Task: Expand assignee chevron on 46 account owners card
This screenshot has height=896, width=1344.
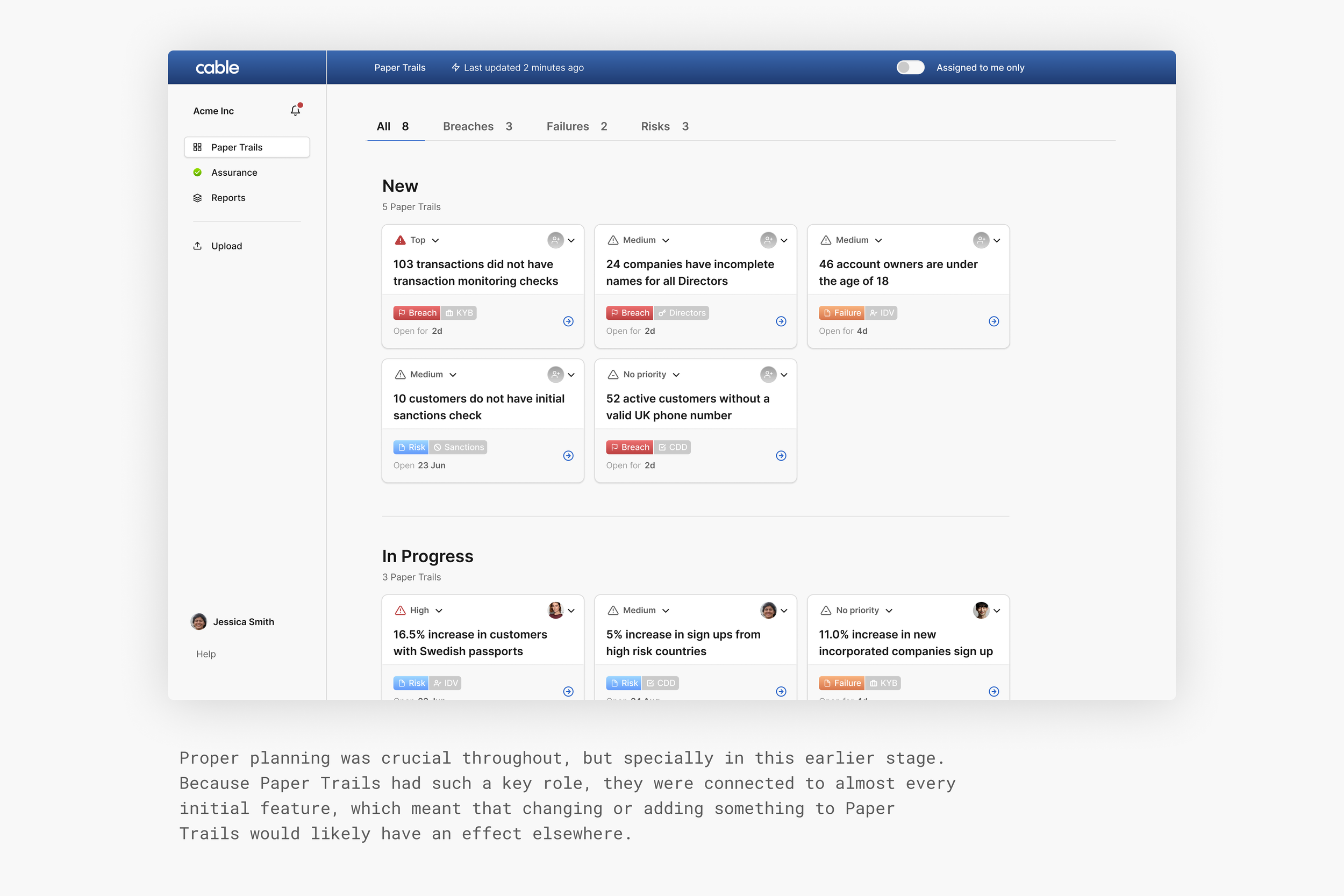Action: click(997, 241)
